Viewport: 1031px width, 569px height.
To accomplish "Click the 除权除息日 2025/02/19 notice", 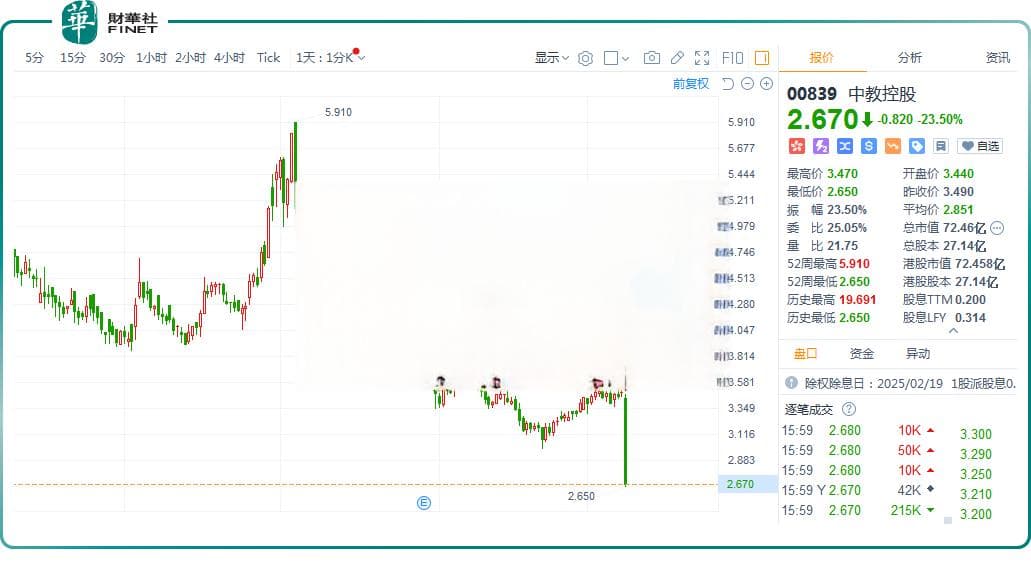I will [910, 383].
